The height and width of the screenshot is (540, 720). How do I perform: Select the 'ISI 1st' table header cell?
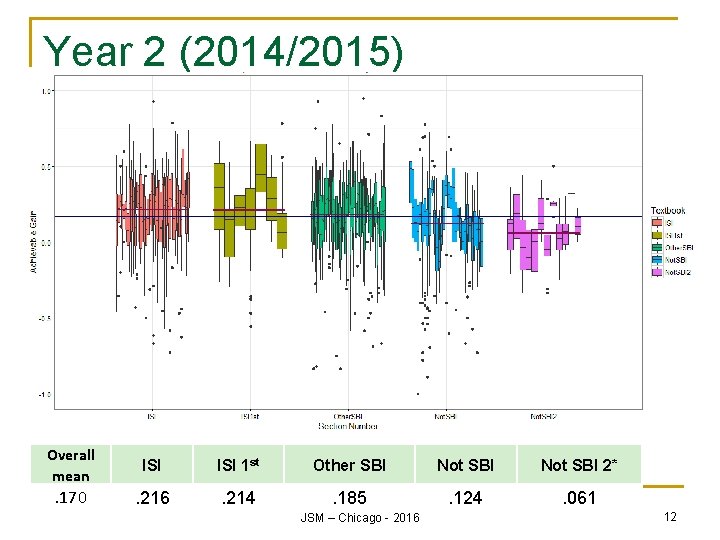pos(238,464)
